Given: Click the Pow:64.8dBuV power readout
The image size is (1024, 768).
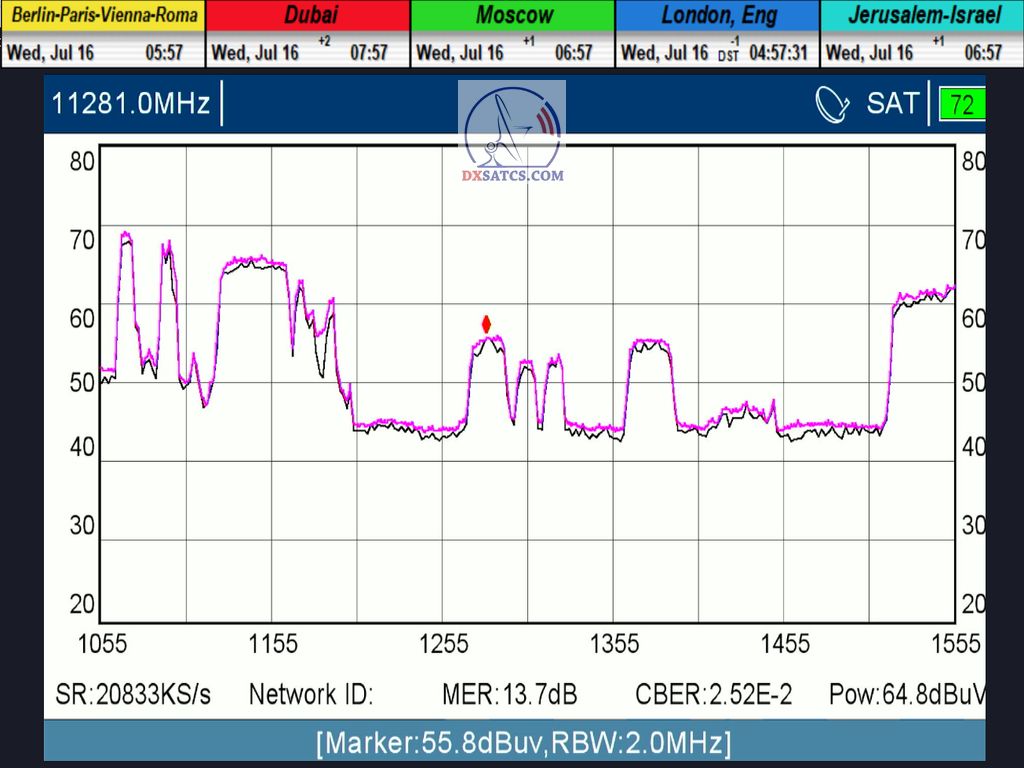Looking at the screenshot, I should (906, 695).
